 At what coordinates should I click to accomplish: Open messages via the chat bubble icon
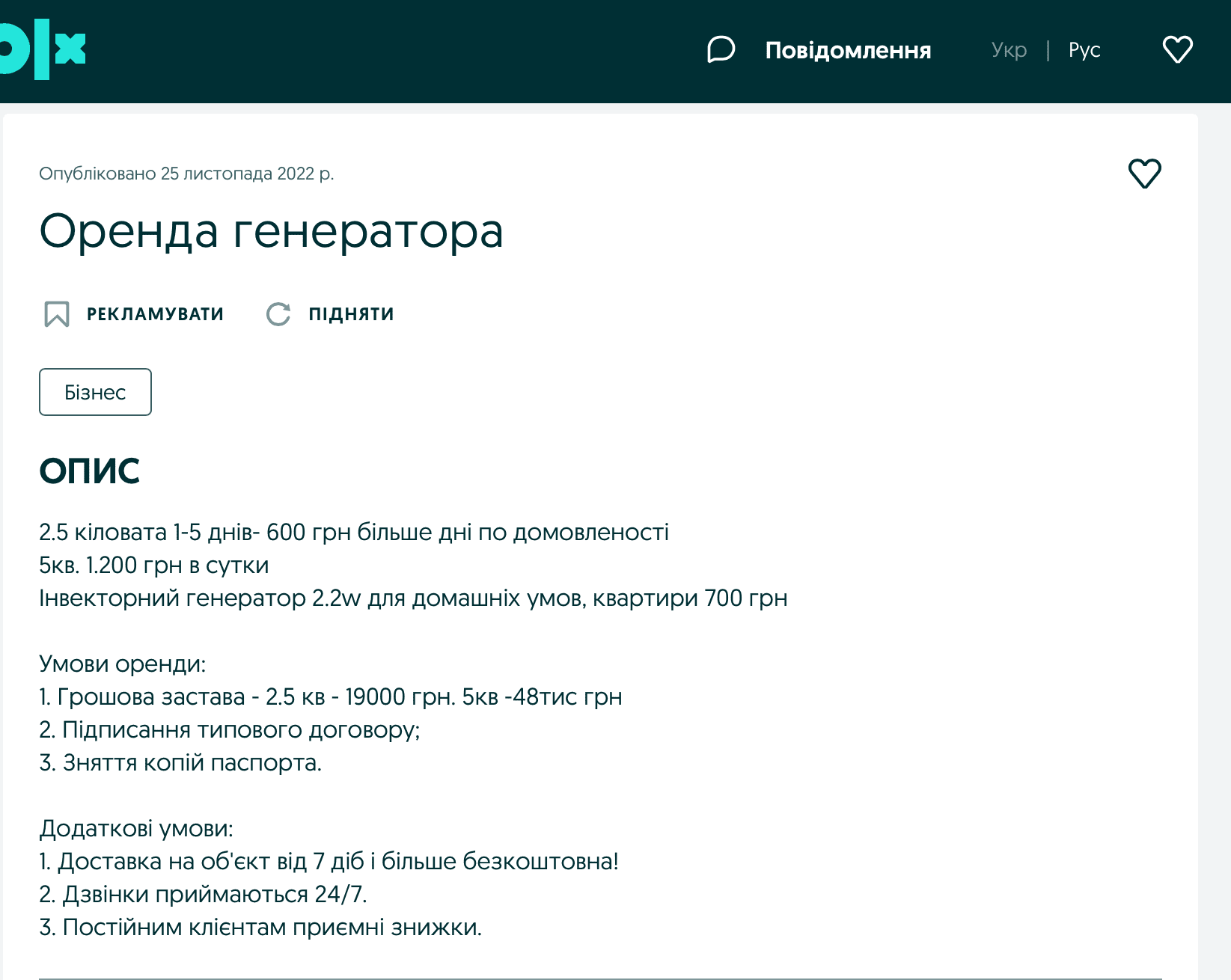[x=721, y=50]
